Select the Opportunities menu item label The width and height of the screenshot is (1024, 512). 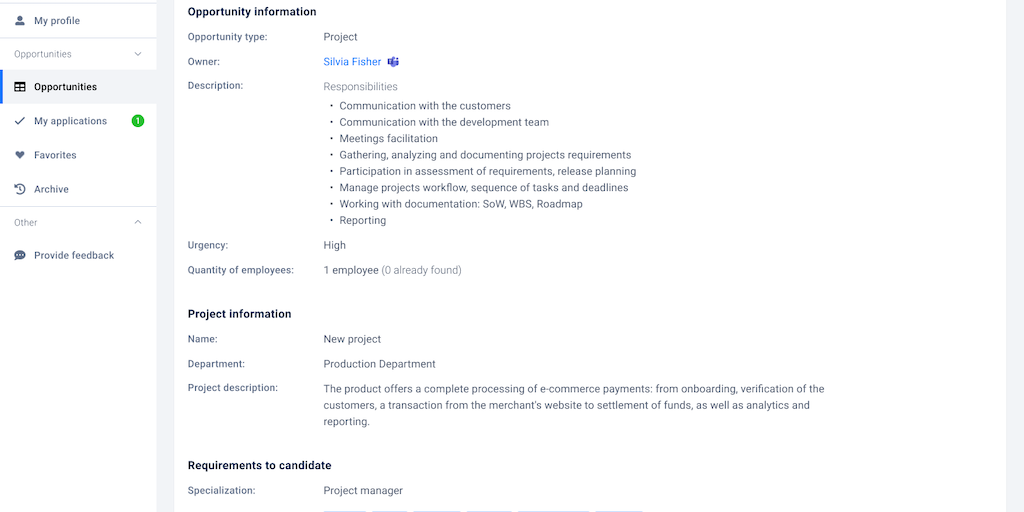[x=65, y=87]
